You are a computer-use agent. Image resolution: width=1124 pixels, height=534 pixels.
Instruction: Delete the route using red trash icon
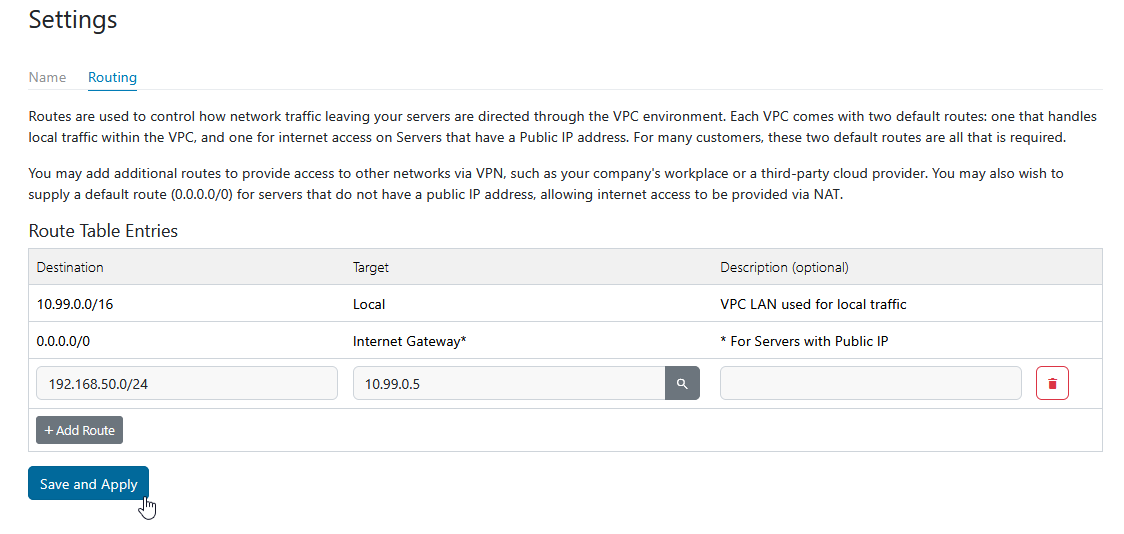point(1052,383)
